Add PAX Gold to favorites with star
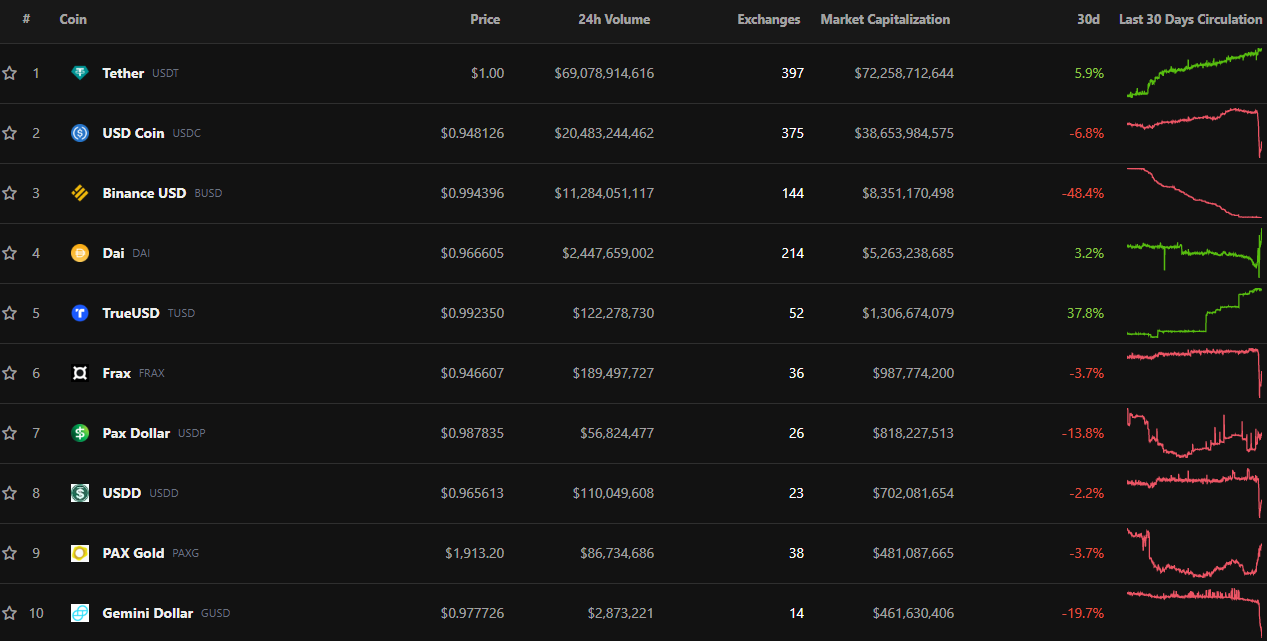This screenshot has width=1267, height=641. (x=10, y=553)
